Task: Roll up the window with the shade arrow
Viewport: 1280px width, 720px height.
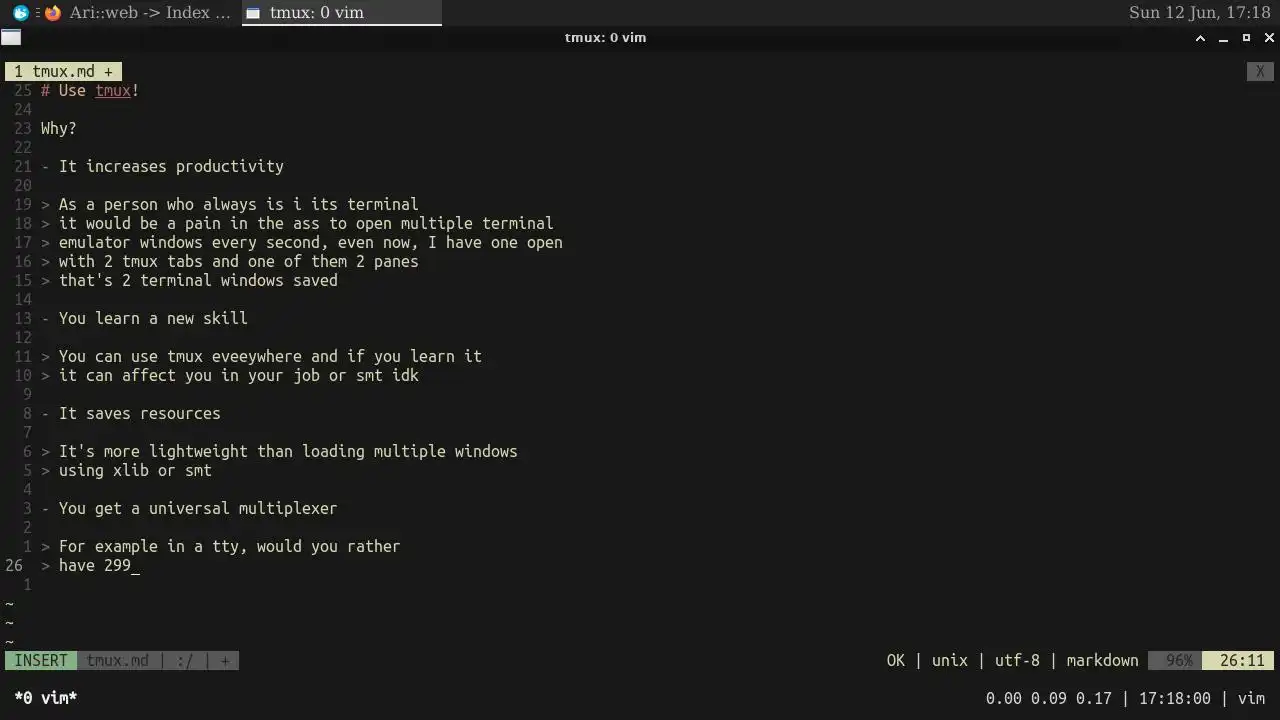Action: coord(1200,38)
